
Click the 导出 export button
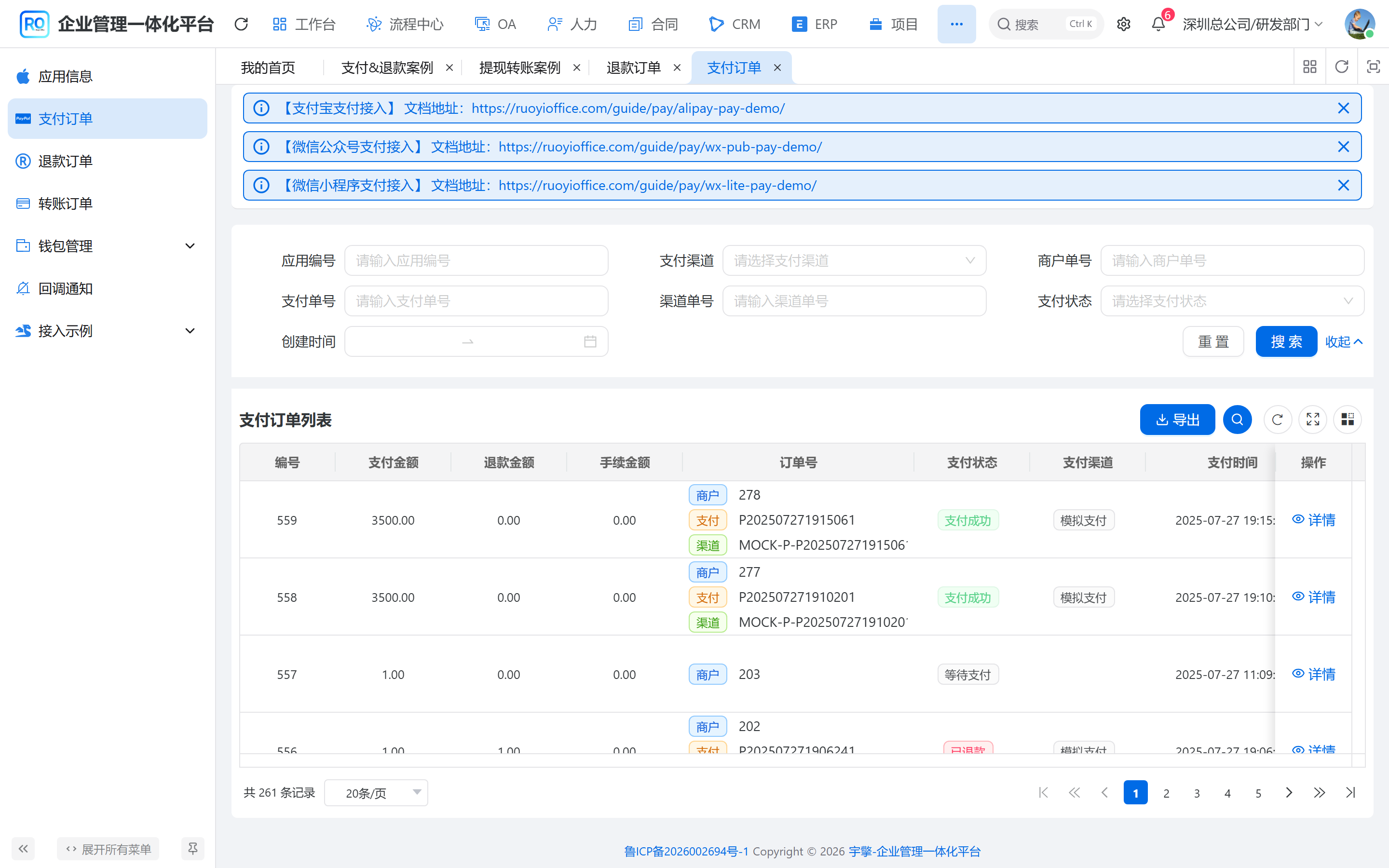click(x=1177, y=420)
